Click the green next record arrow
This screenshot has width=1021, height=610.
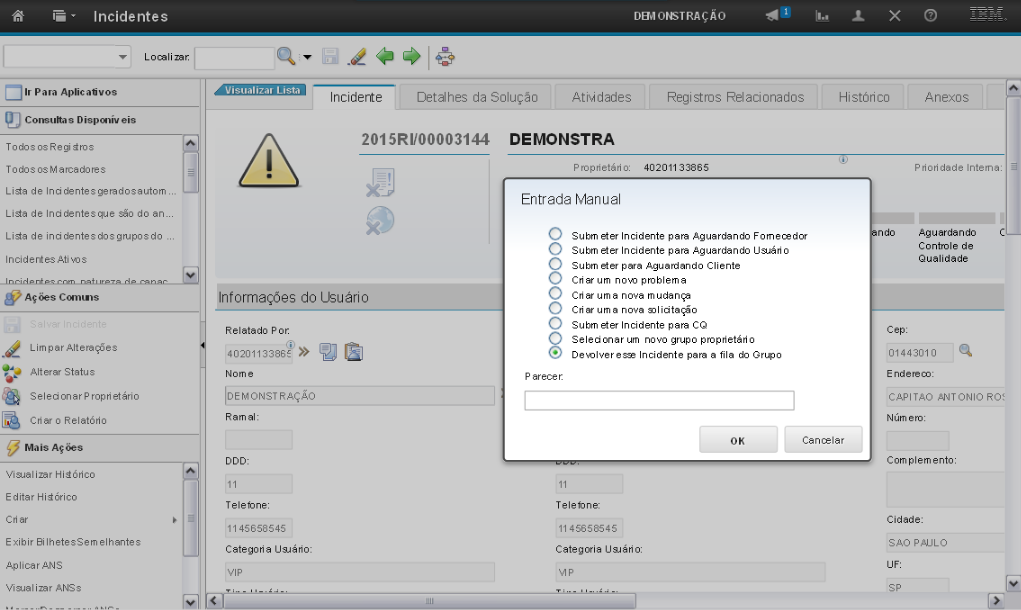[x=410, y=57]
